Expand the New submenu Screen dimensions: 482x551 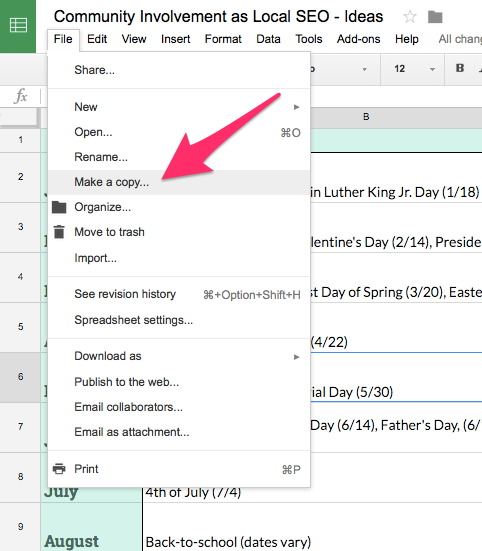tap(179, 107)
